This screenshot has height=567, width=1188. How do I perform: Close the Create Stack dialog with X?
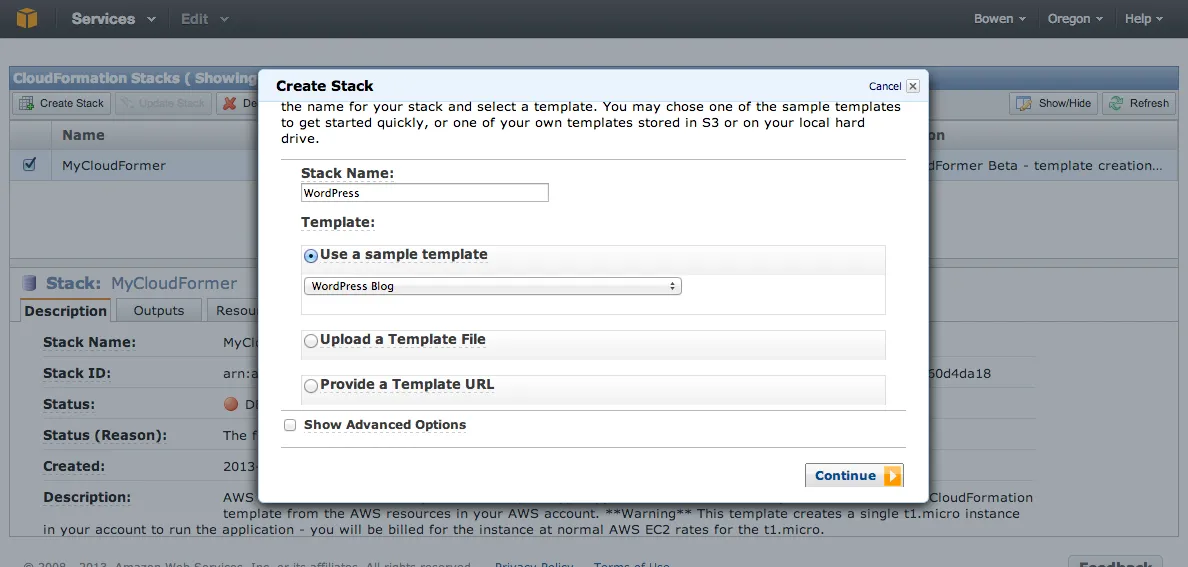[912, 86]
